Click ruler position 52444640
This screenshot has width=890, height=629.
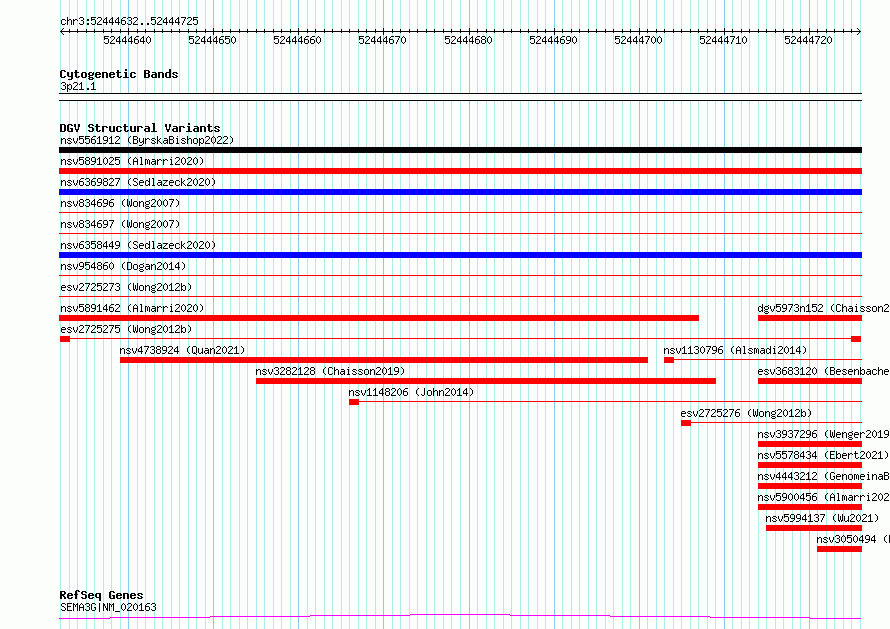click(x=128, y=40)
